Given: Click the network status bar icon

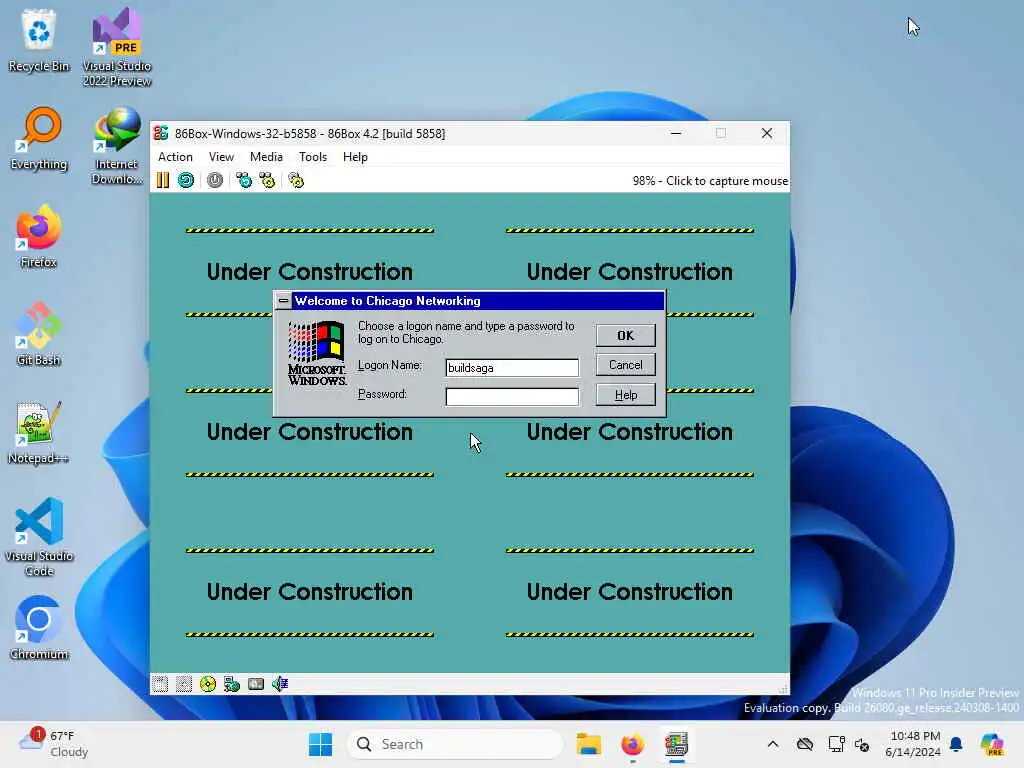Looking at the screenshot, I should 232,684.
